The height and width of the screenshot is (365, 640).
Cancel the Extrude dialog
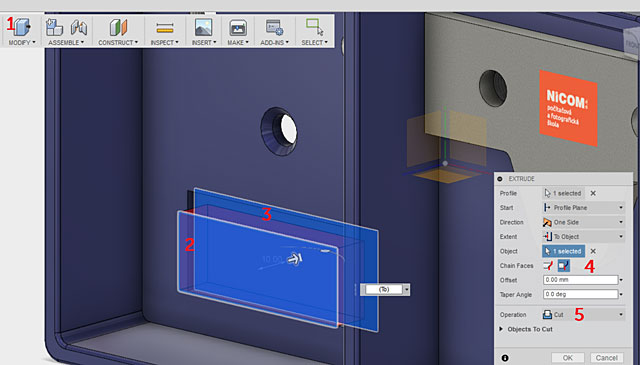(607, 358)
